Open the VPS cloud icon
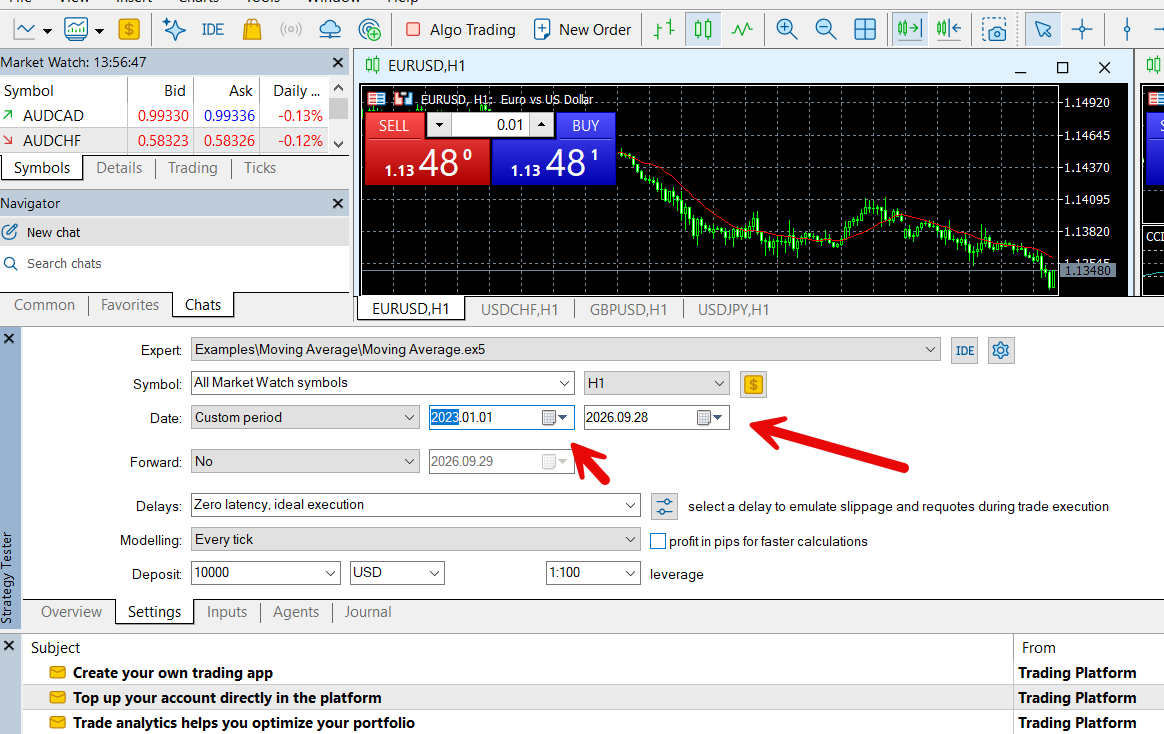 click(330, 30)
